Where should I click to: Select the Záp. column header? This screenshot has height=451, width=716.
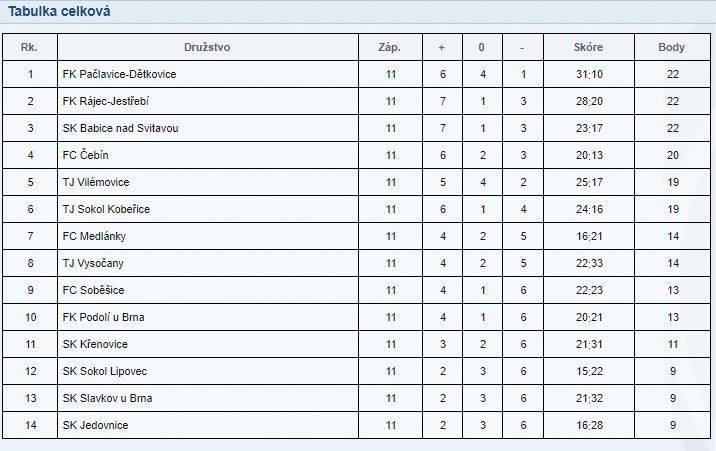pyautogui.click(x=390, y=47)
